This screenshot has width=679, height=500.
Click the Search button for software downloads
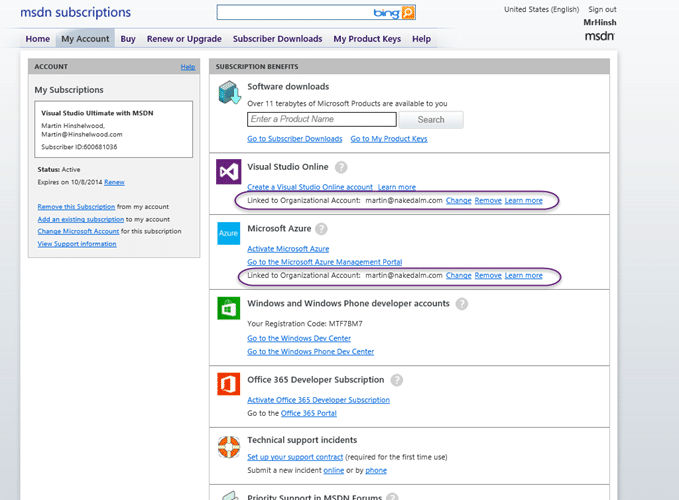pyautogui.click(x=431, y=120)
